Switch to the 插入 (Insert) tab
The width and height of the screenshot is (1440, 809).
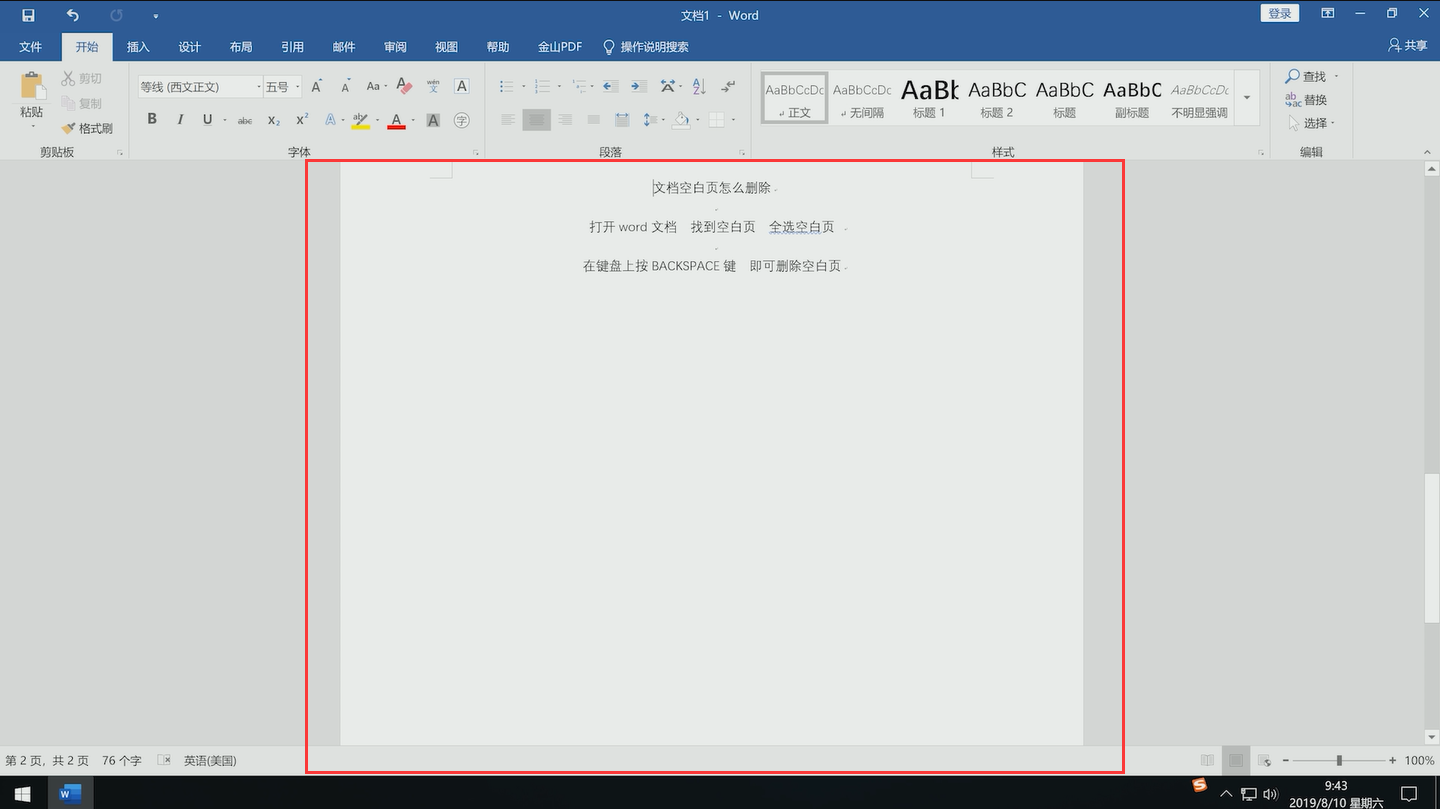pyautogui.click(x=138, y=47)
